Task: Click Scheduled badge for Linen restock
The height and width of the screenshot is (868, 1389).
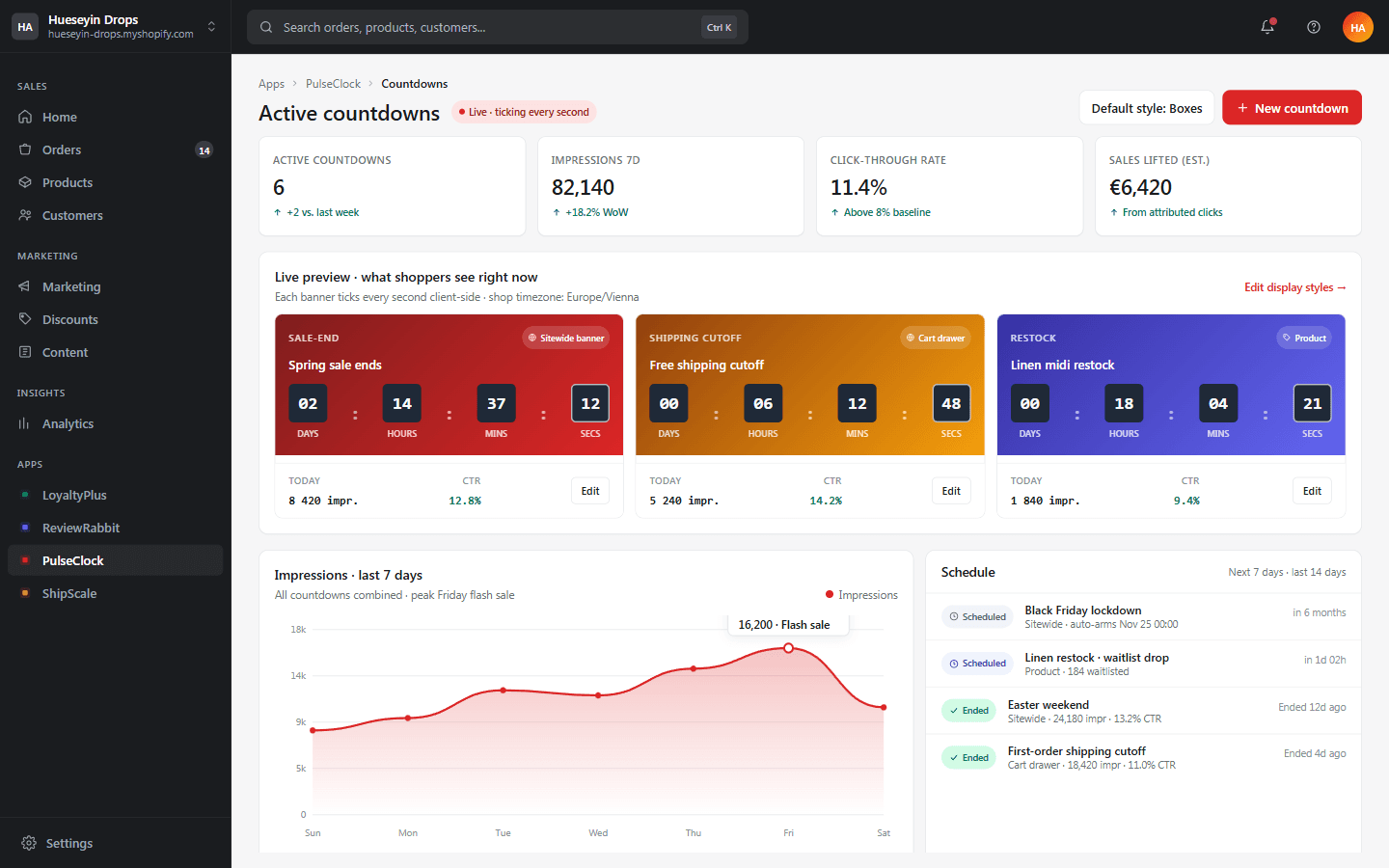Action: coord(977,664)
